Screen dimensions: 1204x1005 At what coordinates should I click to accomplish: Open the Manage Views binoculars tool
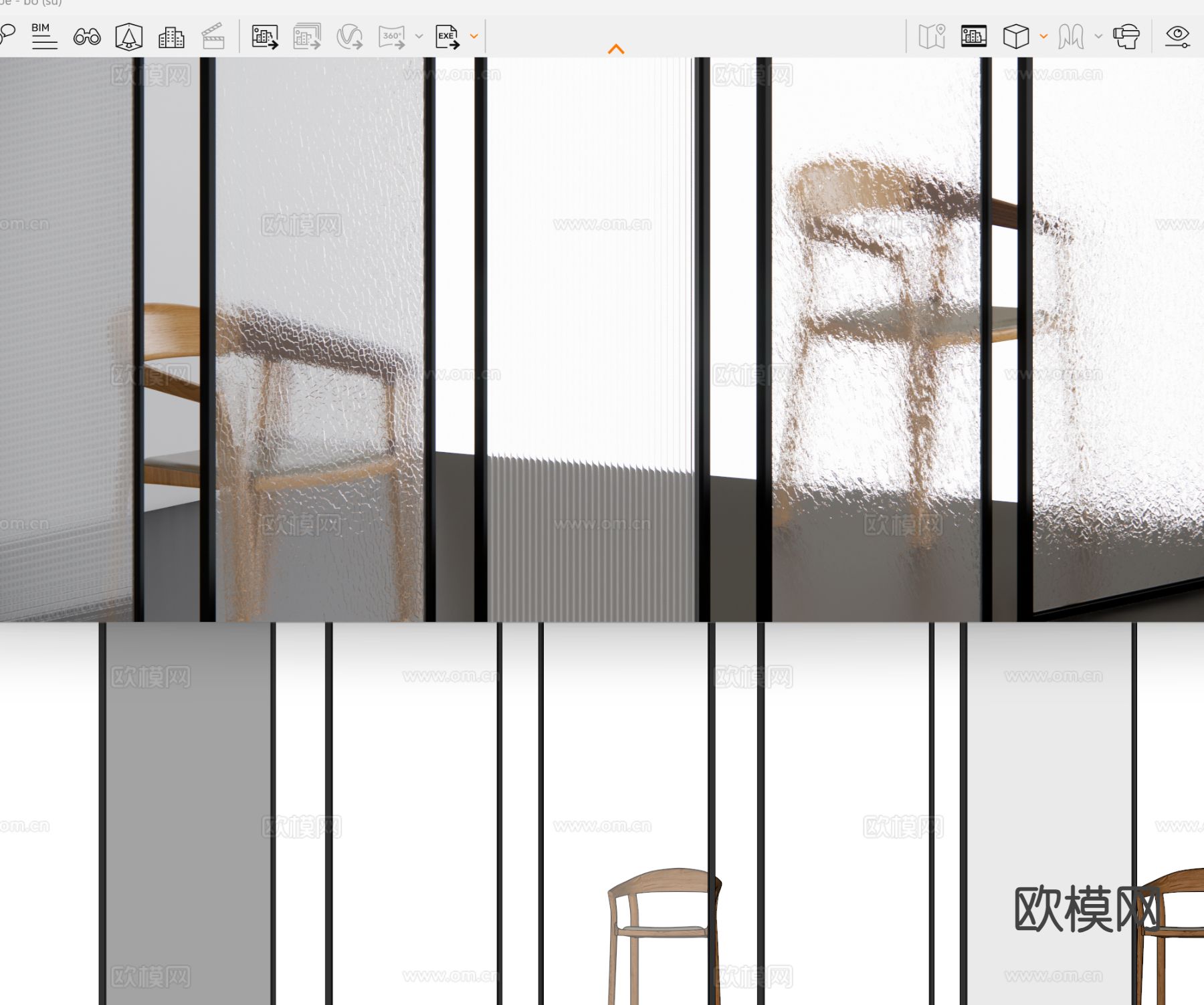[x=87, y=37]
